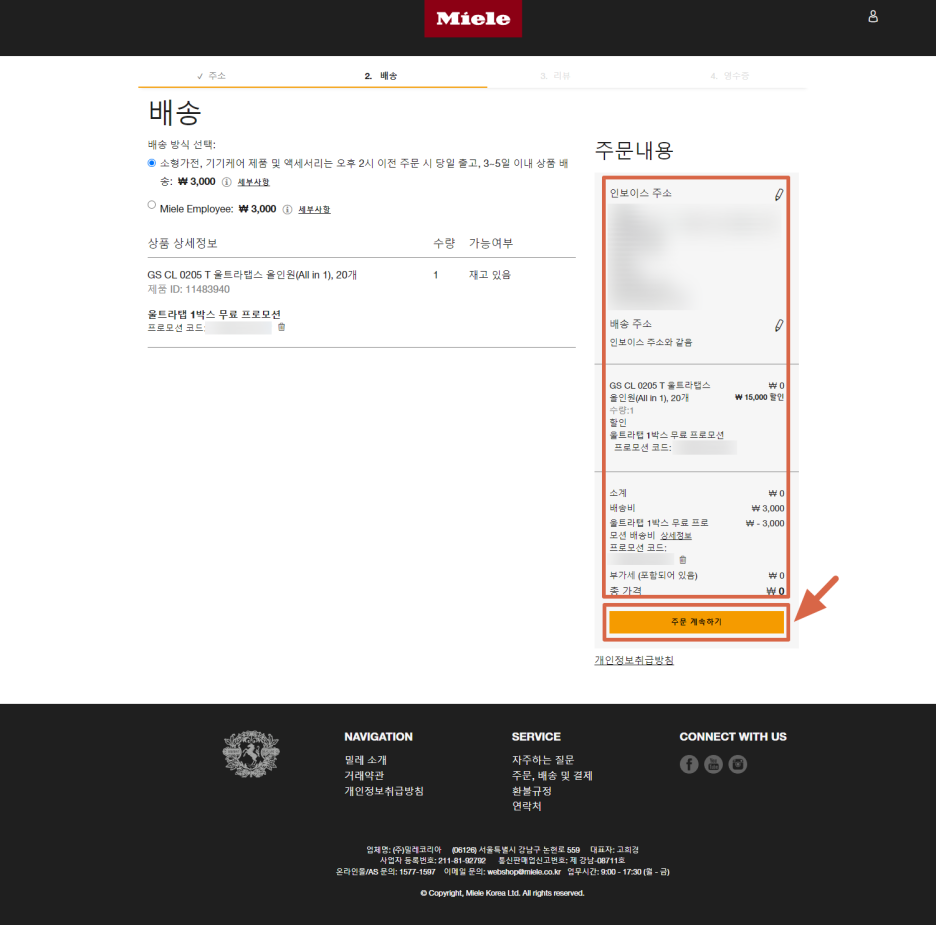
Task: Open 세부사항 link for first shipping option
Action: coord(253,182)
